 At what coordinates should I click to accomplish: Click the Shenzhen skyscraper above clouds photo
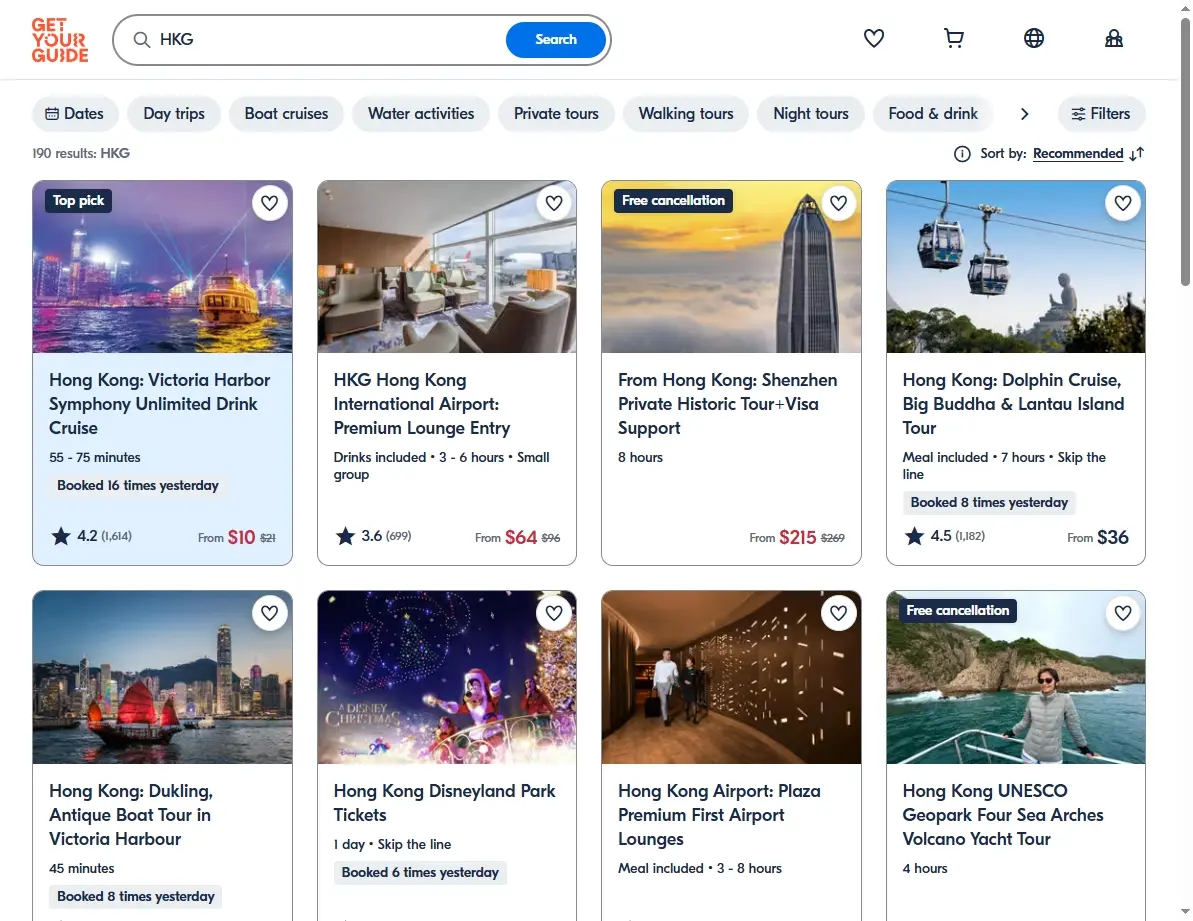pyautogui.click(x=731, y=267)
